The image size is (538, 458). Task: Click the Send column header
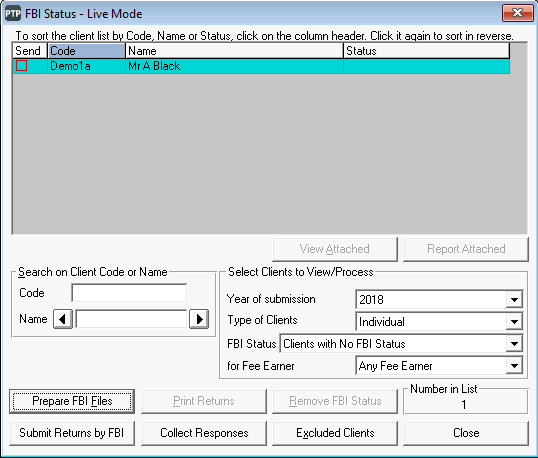tap(30, 51)
